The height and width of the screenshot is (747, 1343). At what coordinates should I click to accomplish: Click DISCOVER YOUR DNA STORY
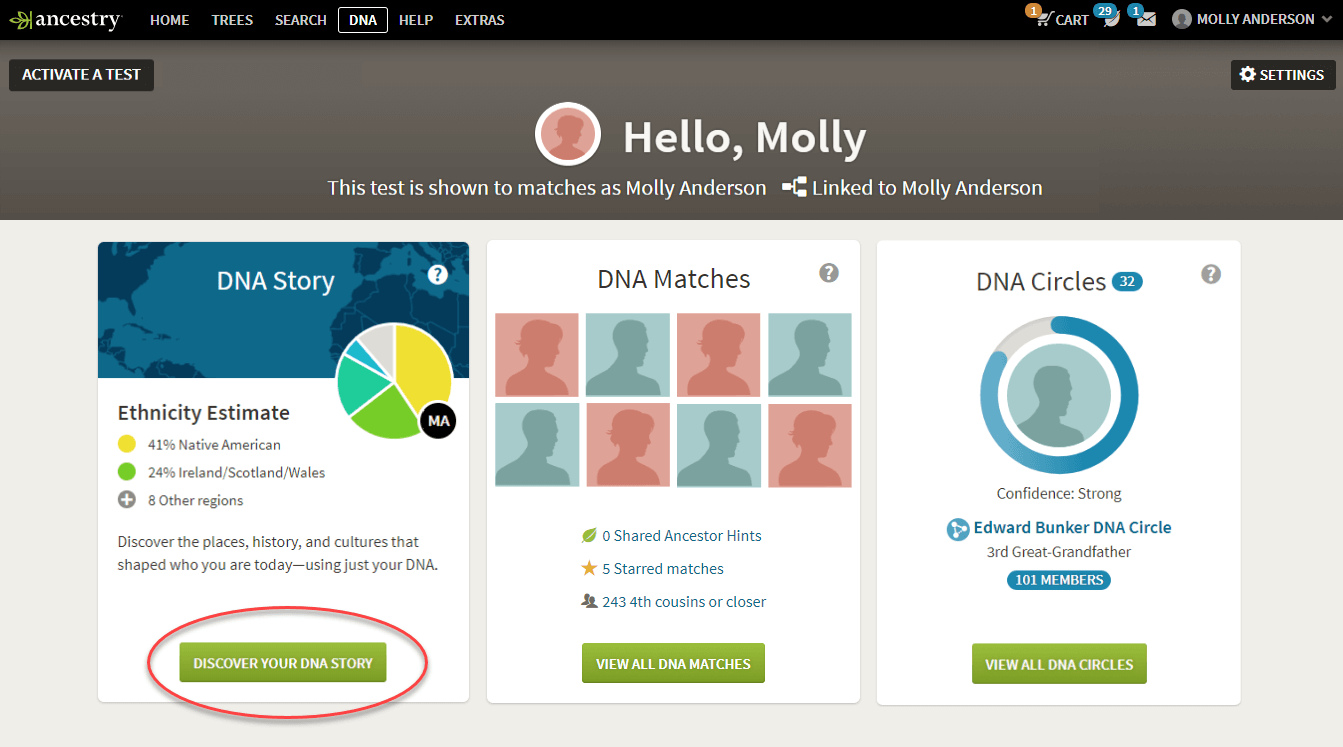coord(283,662)
